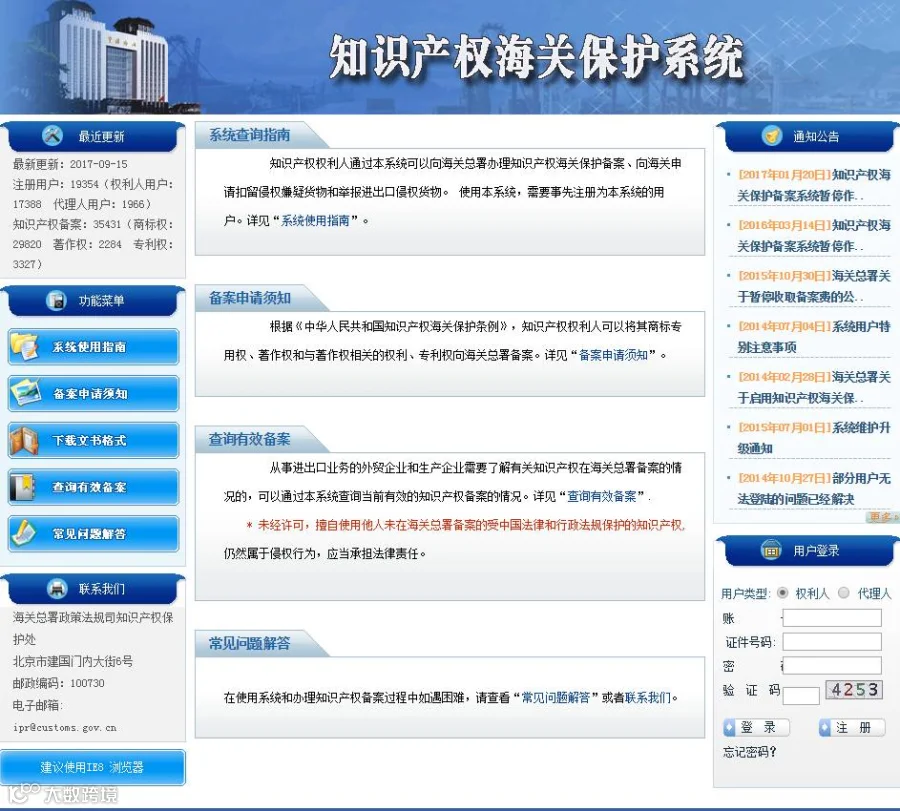
Task: Click the 登录 button
Action: click(757, 727)
